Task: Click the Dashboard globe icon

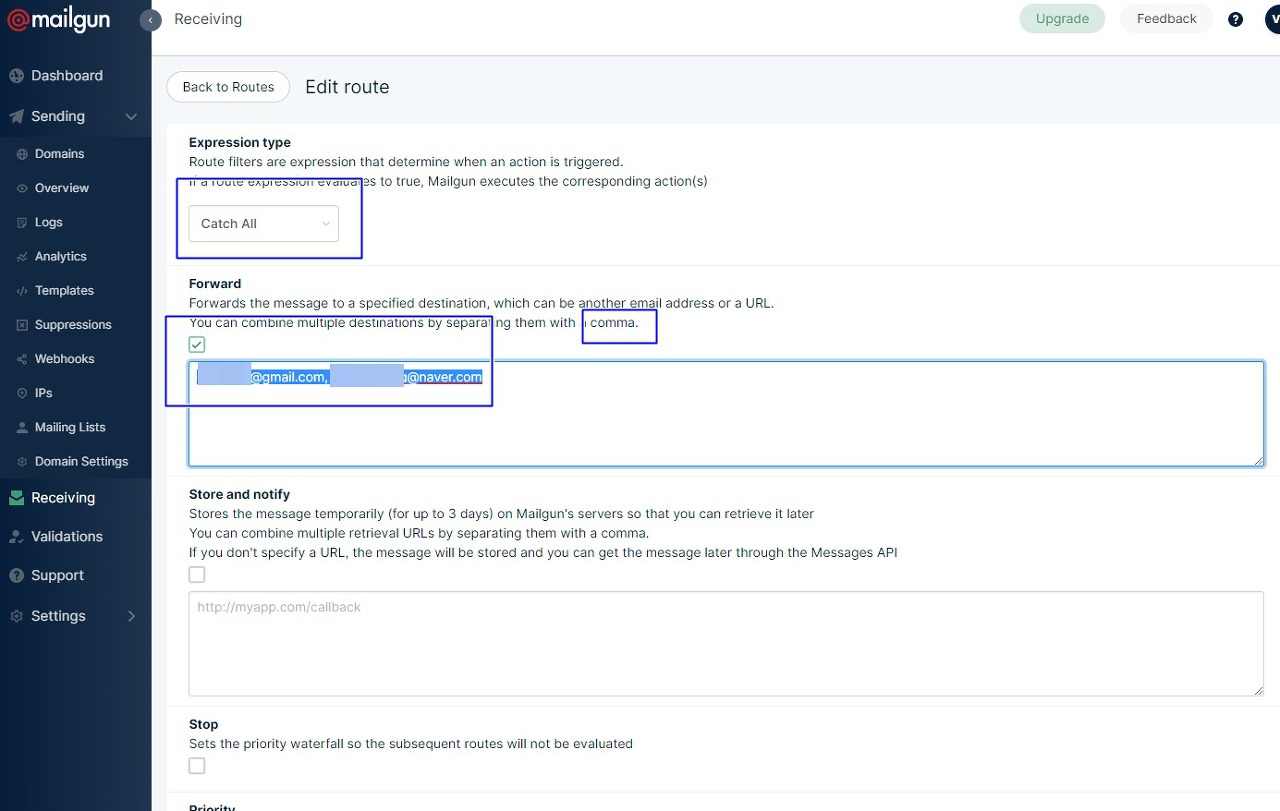Action: click(16, 76)
